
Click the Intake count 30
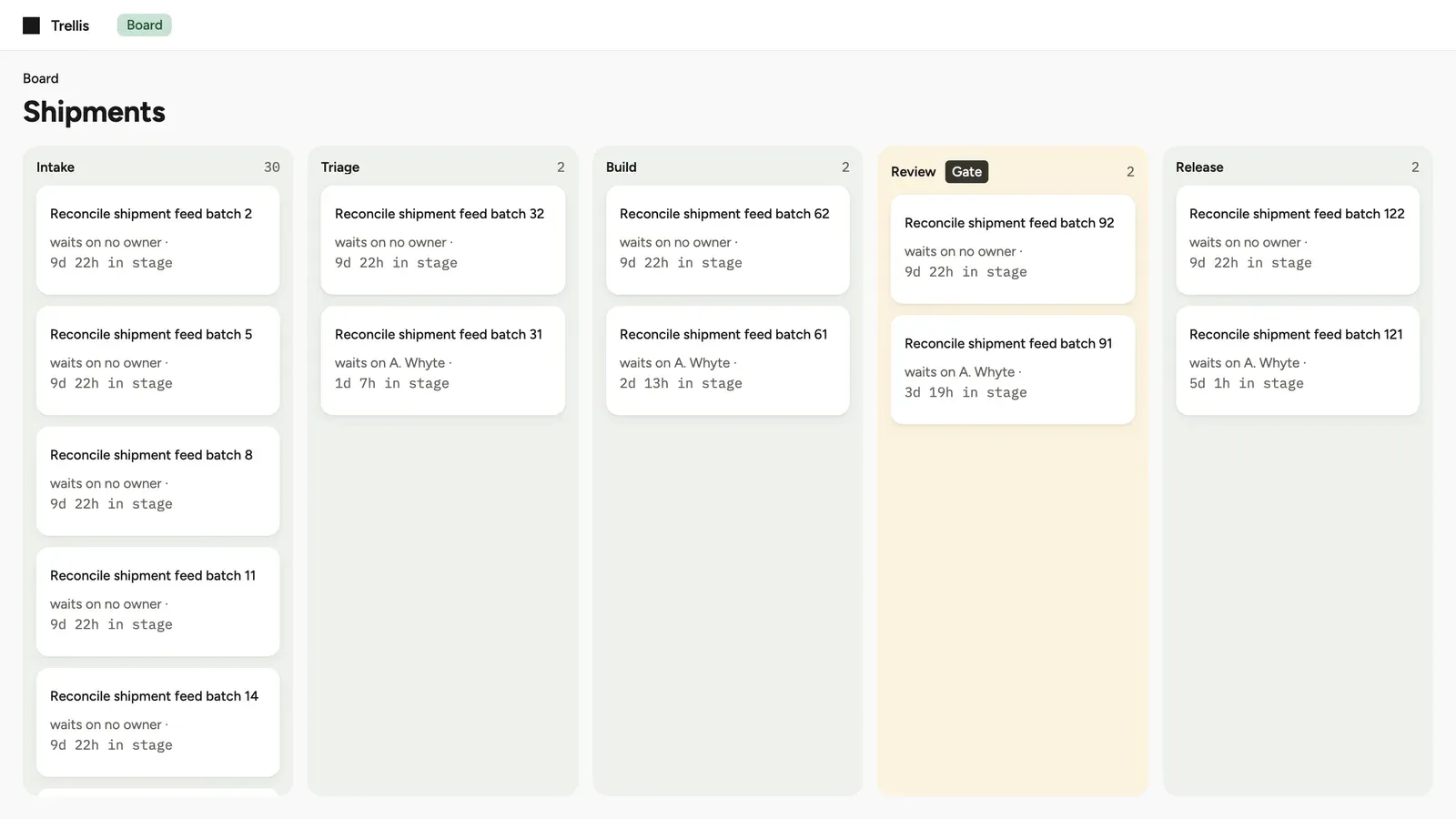[272, 167]
